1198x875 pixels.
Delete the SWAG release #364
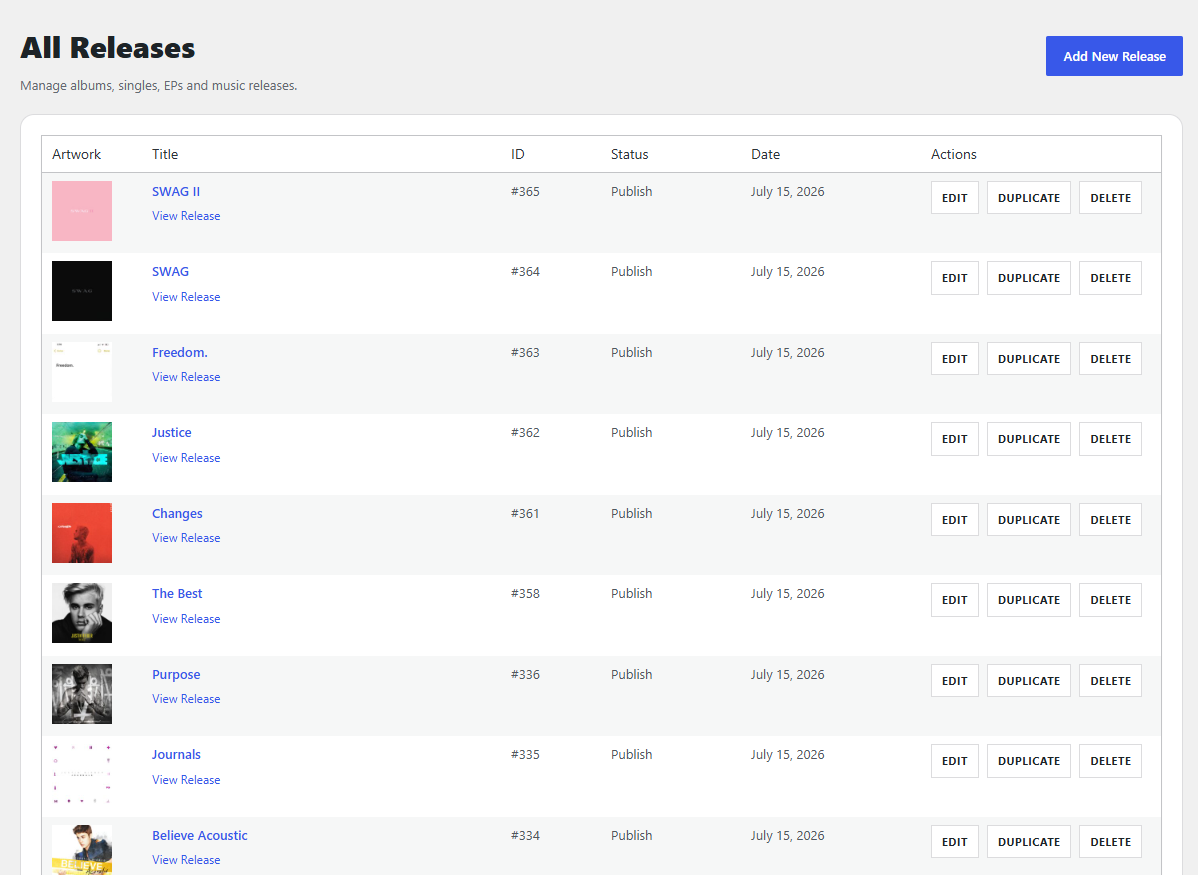coord(1110,278)
